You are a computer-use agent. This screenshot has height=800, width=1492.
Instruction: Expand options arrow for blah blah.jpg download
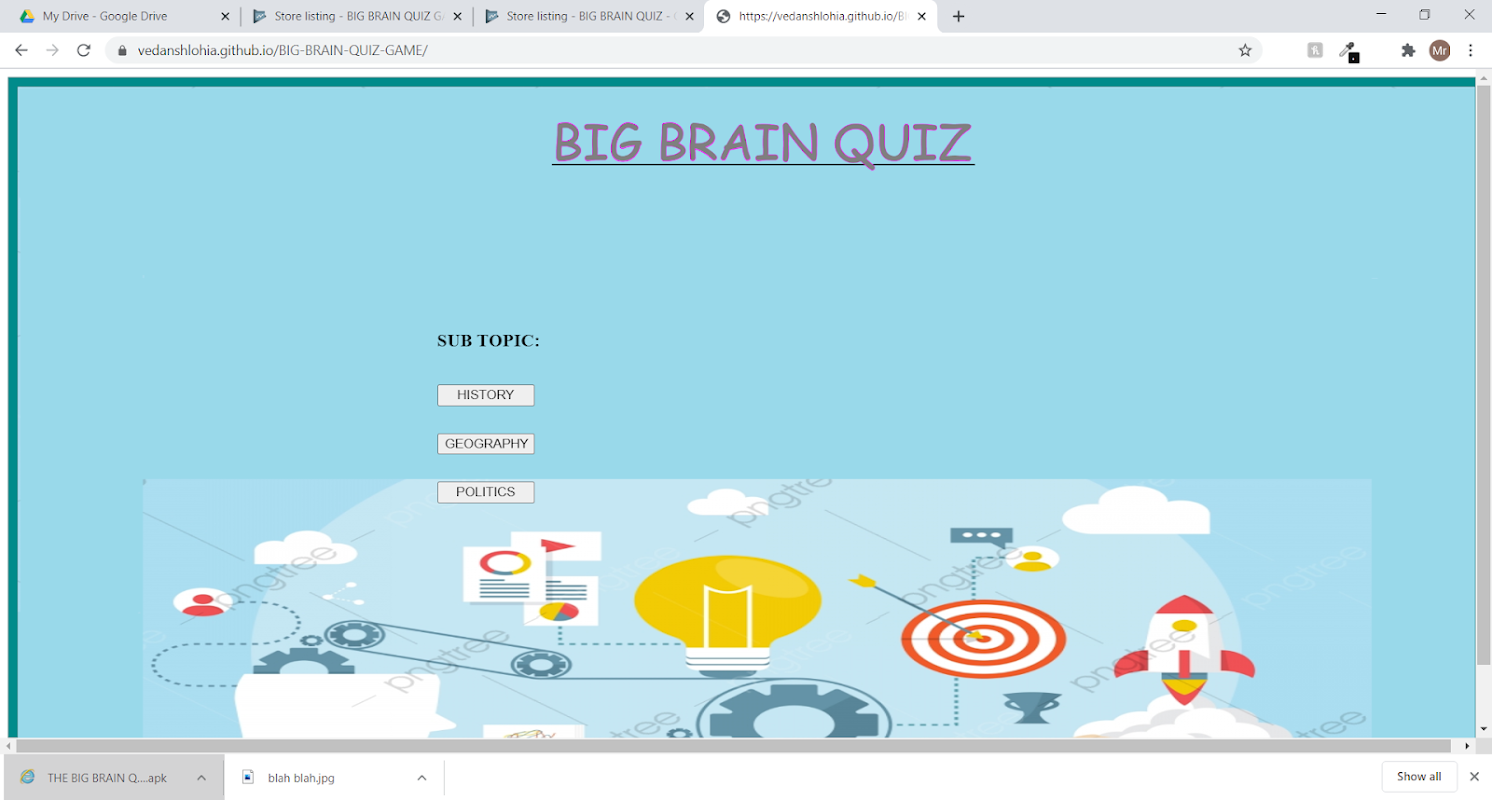coord(422,777)
